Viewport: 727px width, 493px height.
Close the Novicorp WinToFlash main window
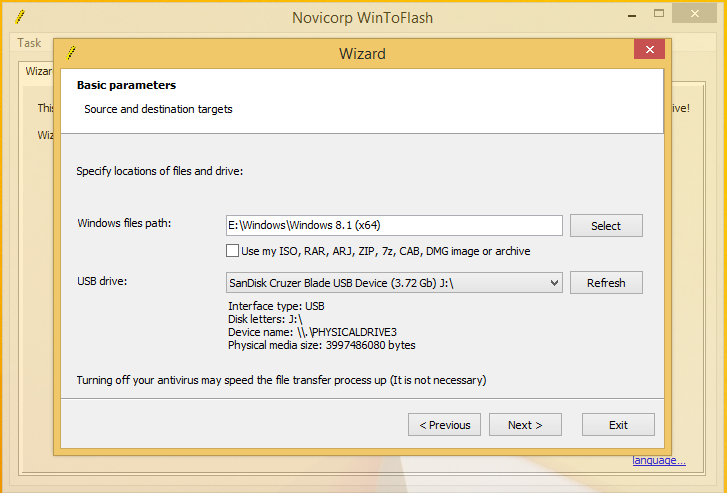coord(695,14)
